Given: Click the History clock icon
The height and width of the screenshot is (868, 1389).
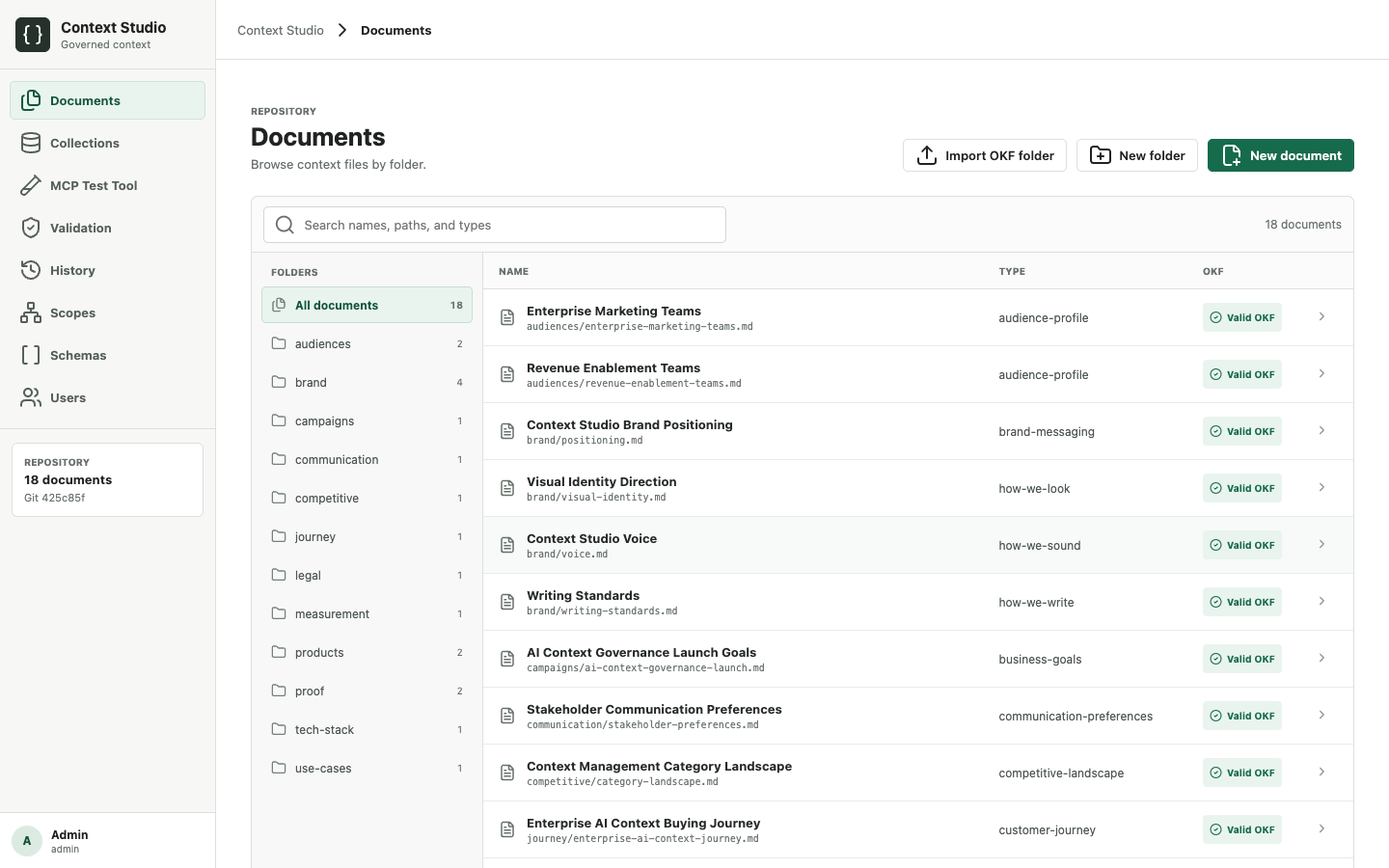Looking at the screenshot, I should [31, 270].
